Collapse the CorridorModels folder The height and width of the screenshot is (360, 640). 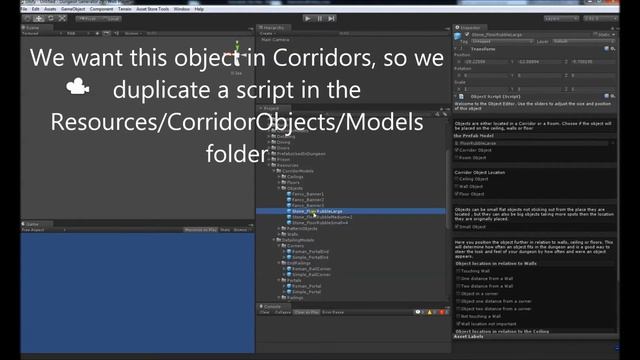(x=274, y=171)
